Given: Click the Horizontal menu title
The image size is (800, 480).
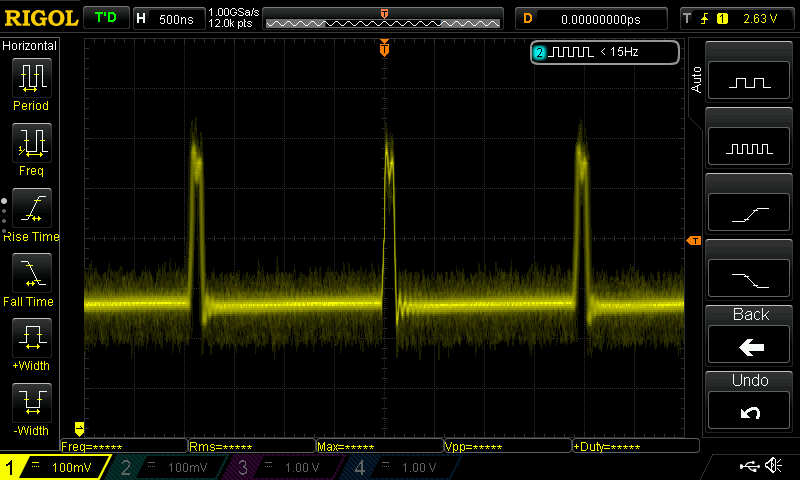Looking at the screenshot, I should pyautogui.click(x=30, y=45).
